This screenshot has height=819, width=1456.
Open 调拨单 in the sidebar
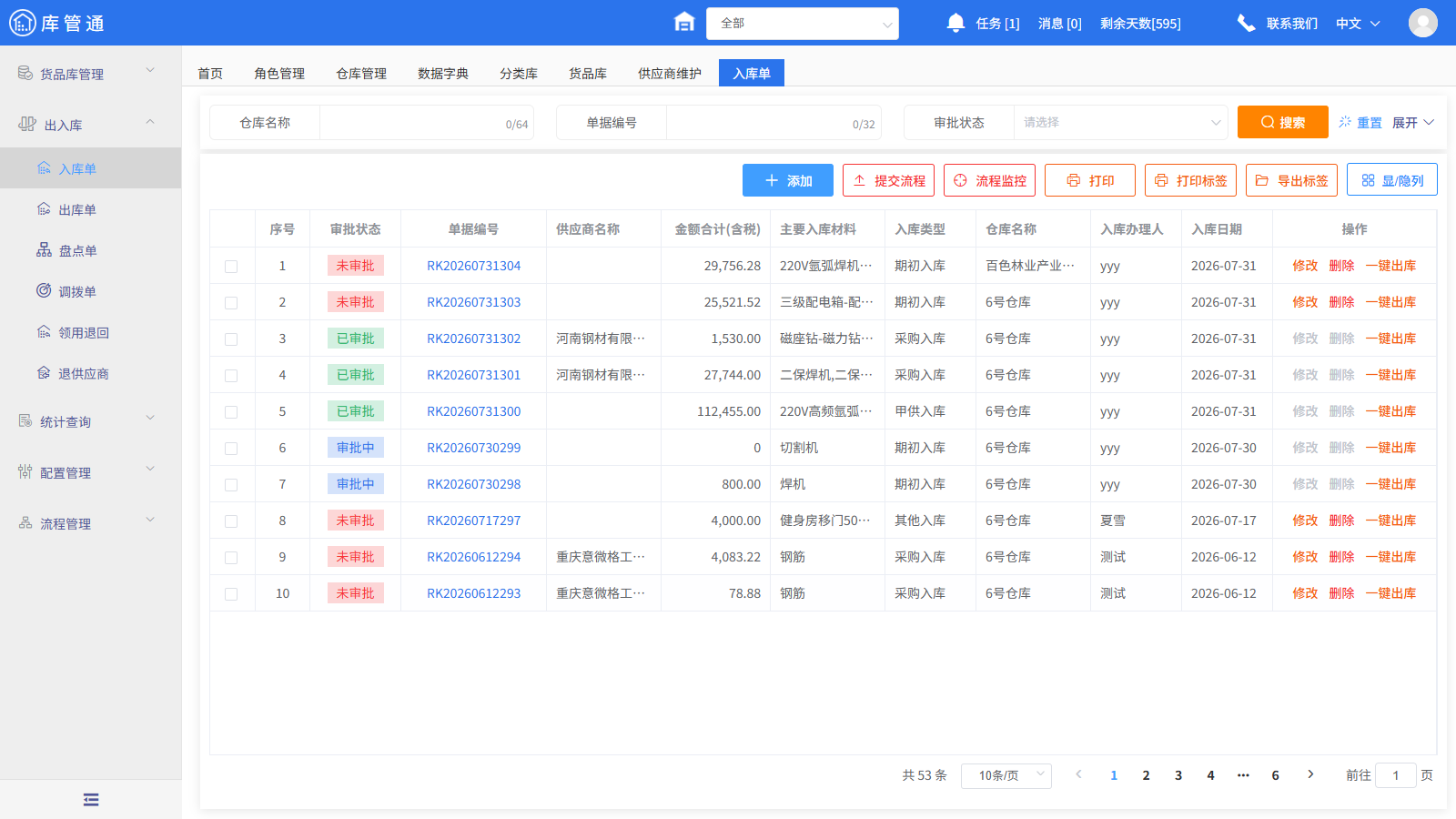(x=91, y=291)
